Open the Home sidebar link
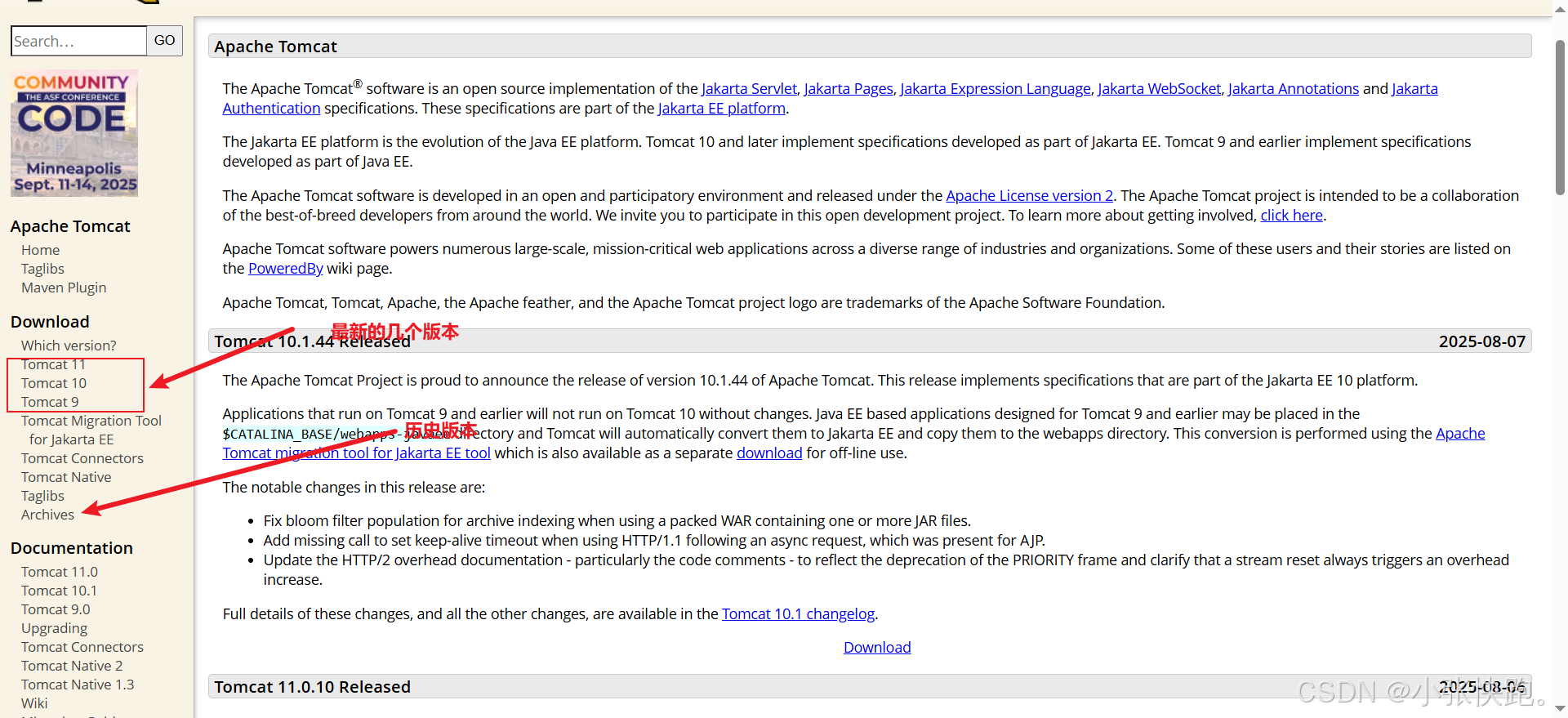Image resolution: width=1568 pixels, height=718 pixels. click(41, 250)
